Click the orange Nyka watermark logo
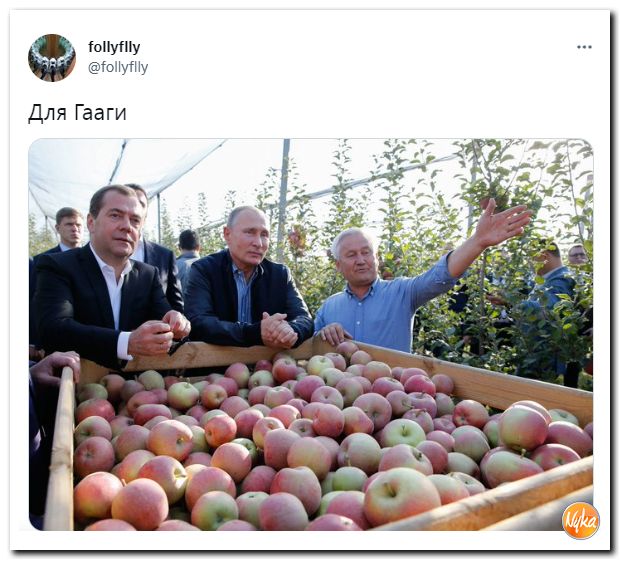The width and height of the screenshot is (621, 561). (x=581, y=520)
